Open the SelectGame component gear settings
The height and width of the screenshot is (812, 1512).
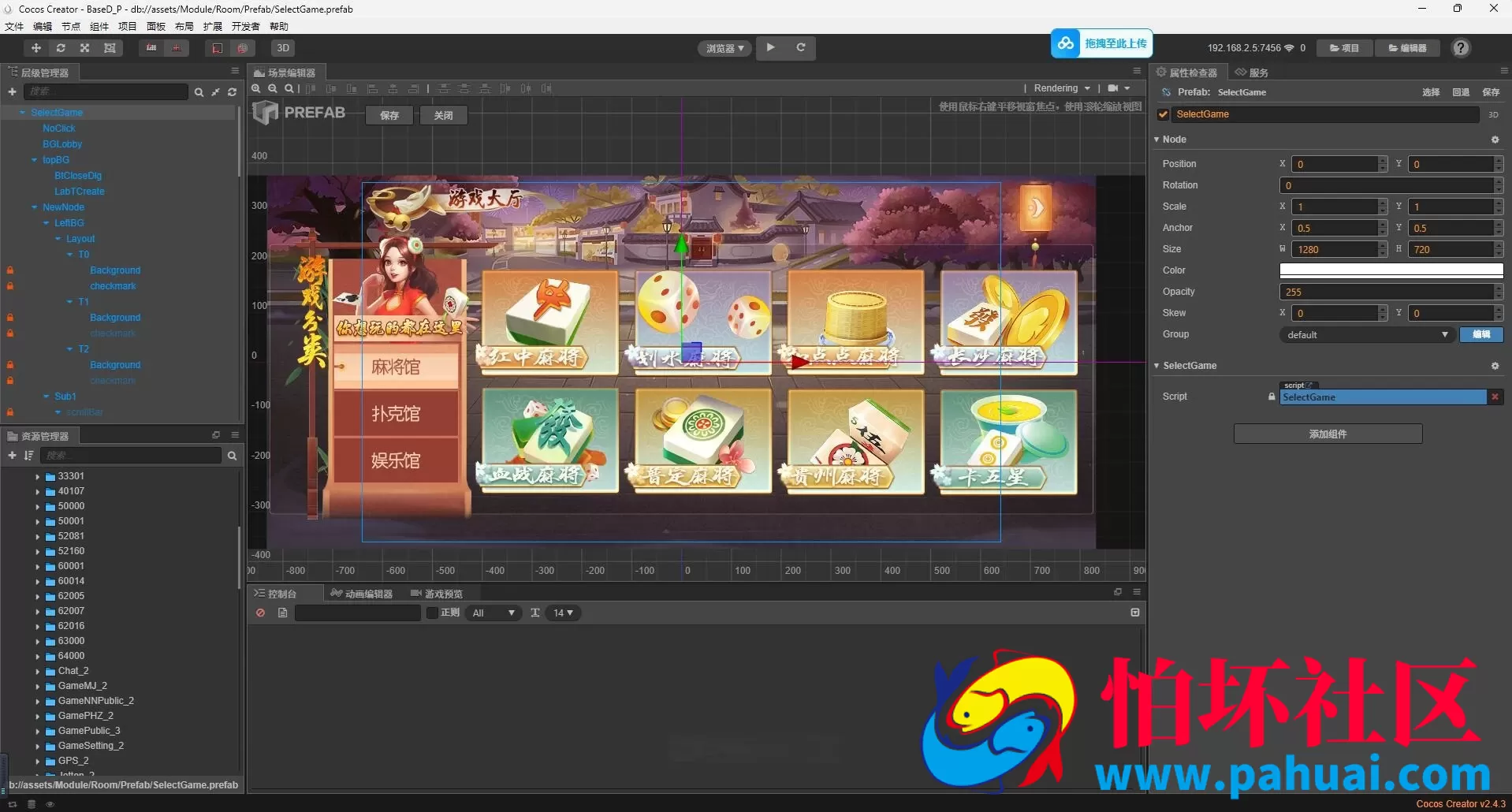click(x=1495, y=366)
